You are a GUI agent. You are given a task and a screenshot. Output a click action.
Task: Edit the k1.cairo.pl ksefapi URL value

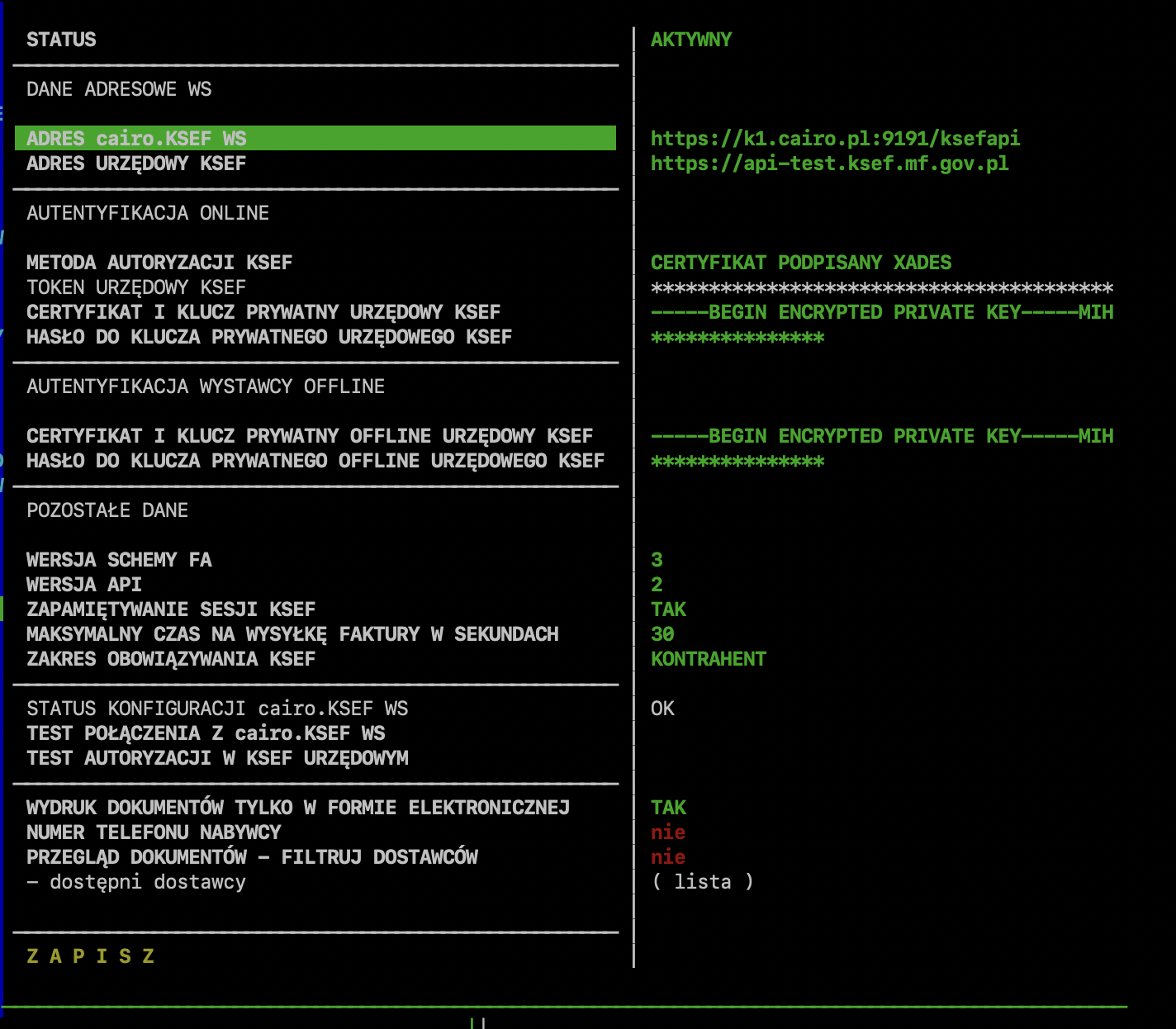pyautogui.click(x=834, y=139)
